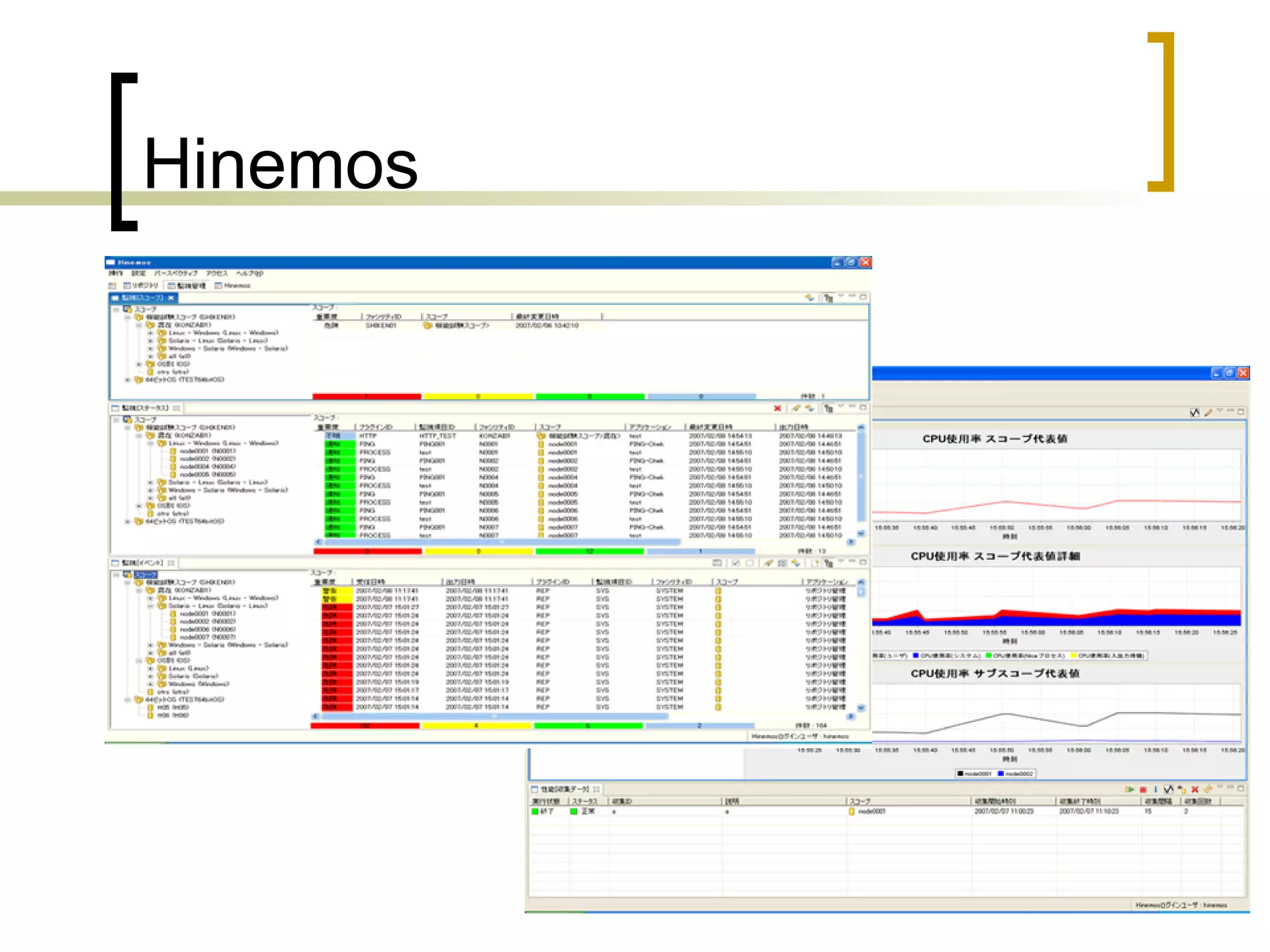Click red X delete icon in 性能[収集データ] toolbar
This screenshot has height=952, width=1270.
pyautogui.click(x=1195, y=789)
